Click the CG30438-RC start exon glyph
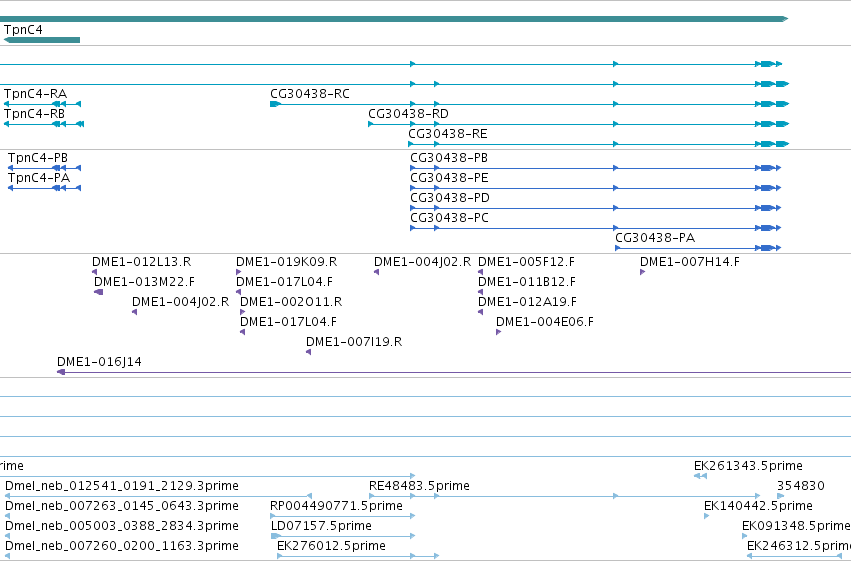851x561 pixels. coord(275,104)
